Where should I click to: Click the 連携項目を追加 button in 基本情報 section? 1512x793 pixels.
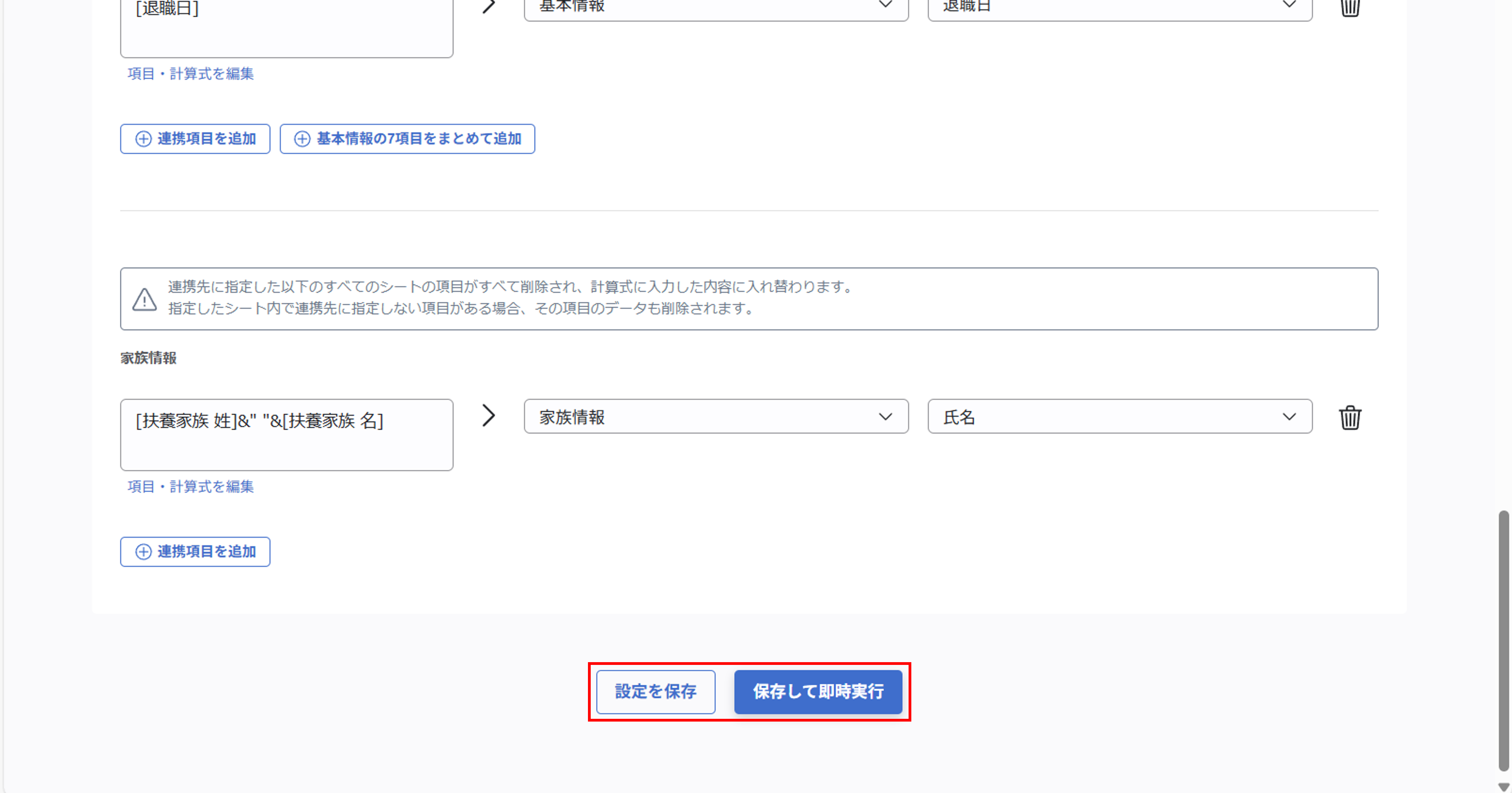tap(195, 139)
